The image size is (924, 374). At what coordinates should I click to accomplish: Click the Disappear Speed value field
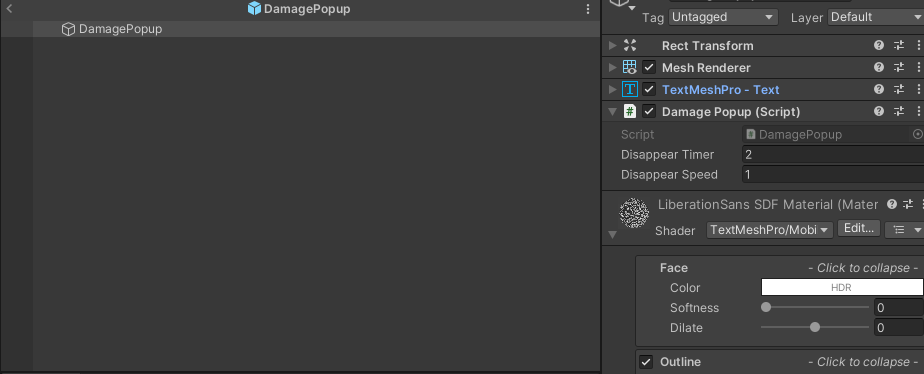833,174
